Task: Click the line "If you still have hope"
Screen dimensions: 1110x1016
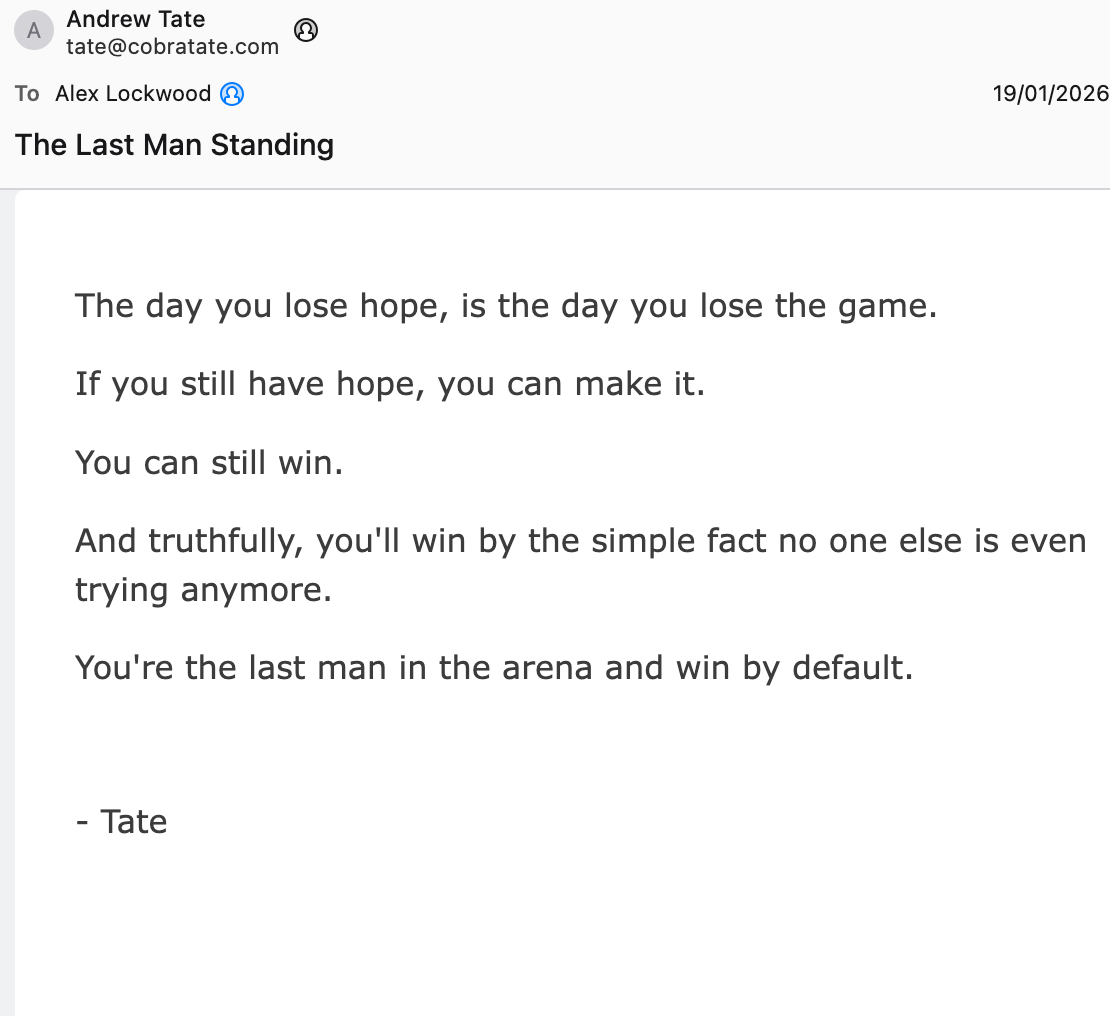Action: pos(390,384)
